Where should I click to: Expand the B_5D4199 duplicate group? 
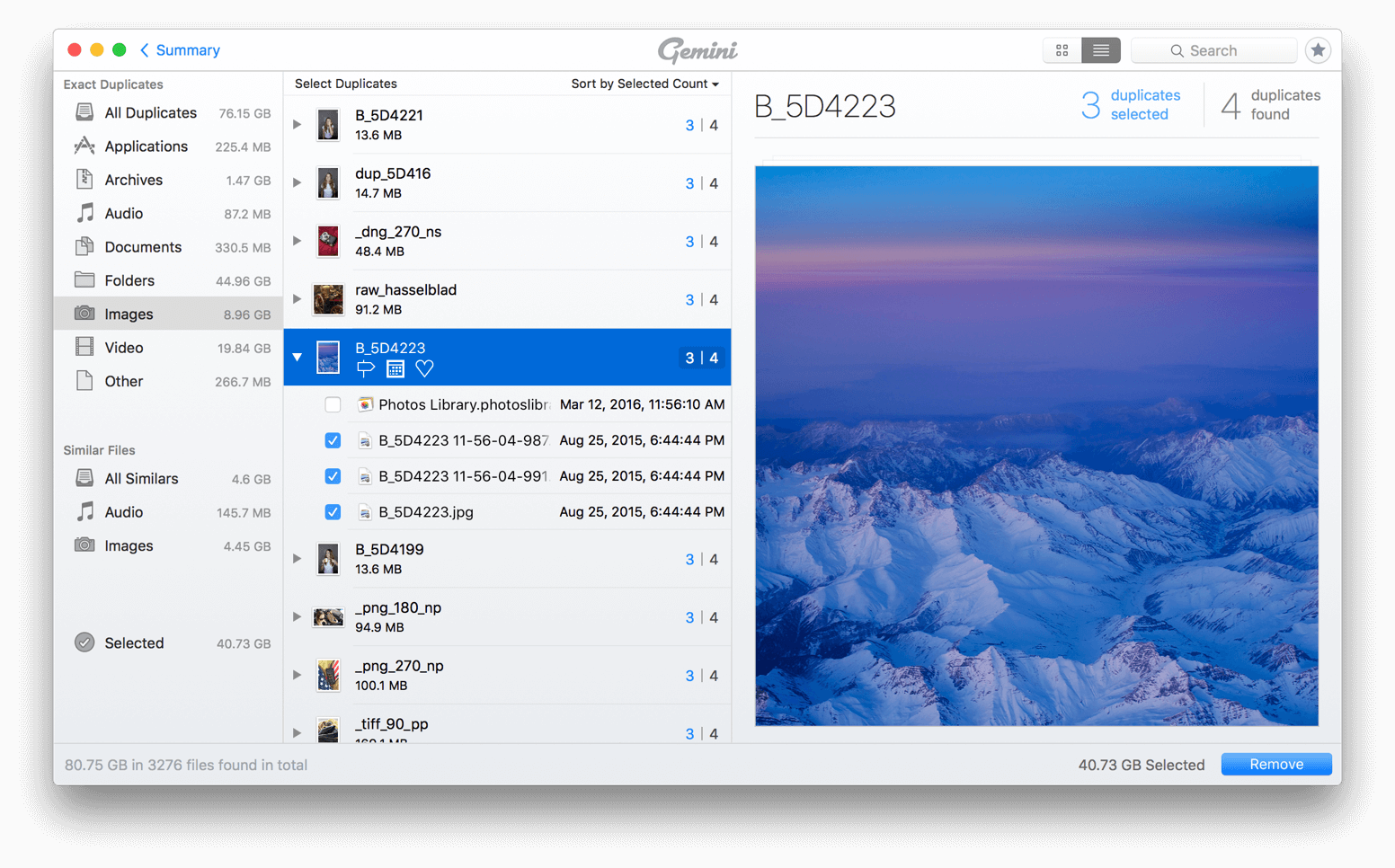297,559
